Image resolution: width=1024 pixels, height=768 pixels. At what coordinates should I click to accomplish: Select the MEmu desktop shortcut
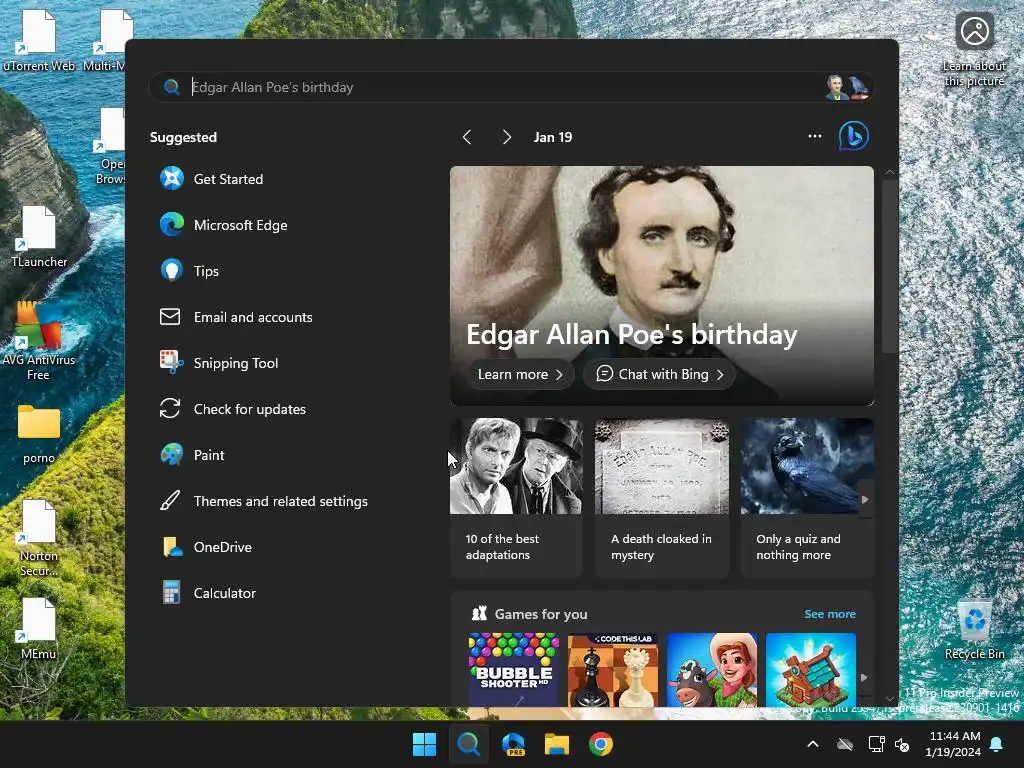(x=39, y=628)
